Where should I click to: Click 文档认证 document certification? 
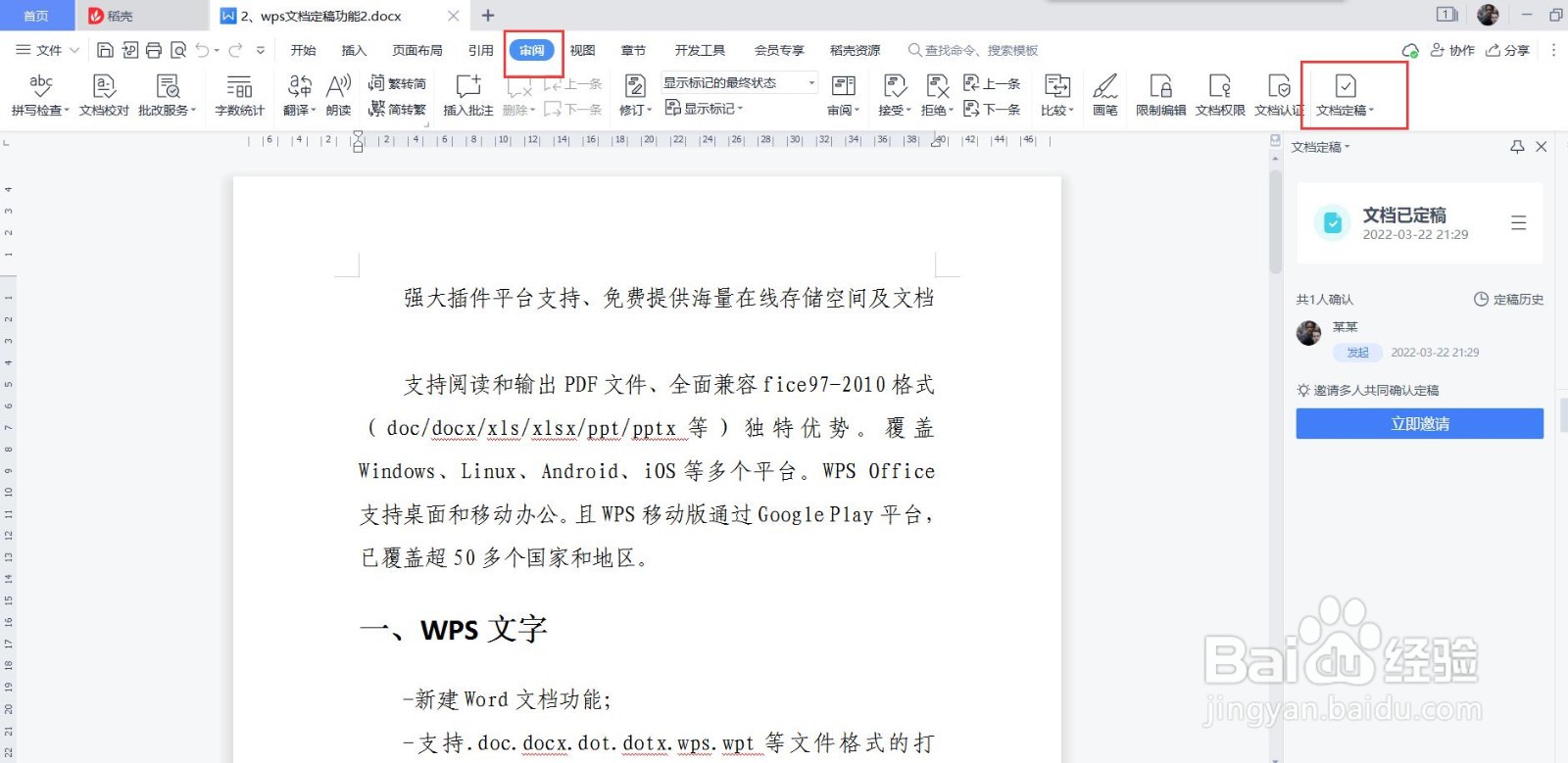(x=1279, y=96)
